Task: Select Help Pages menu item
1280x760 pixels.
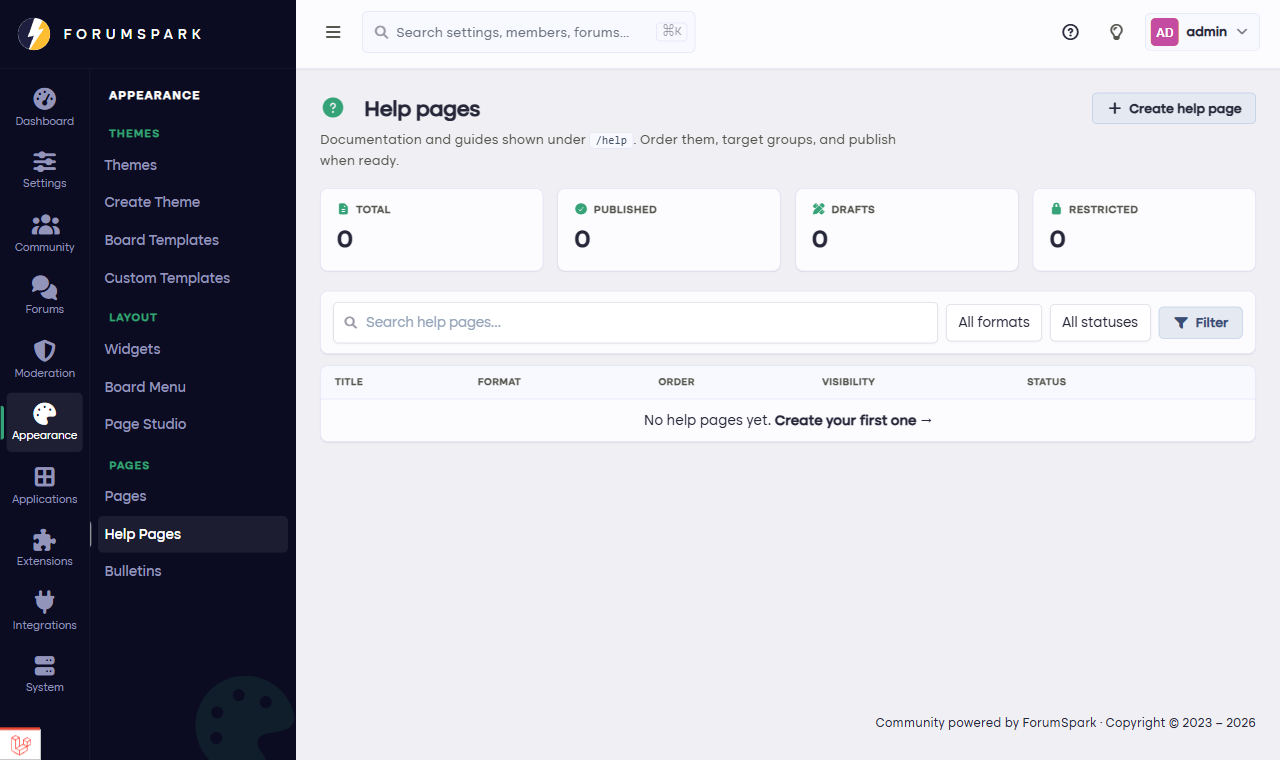Action: [x=193, y=534]
